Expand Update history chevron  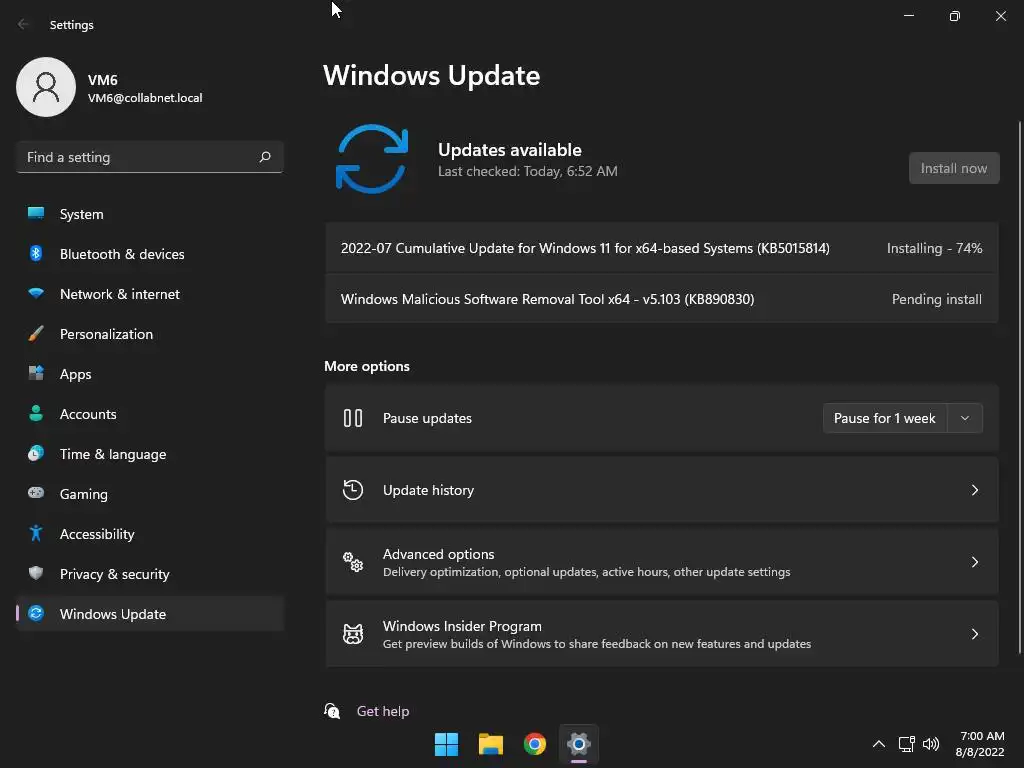(x=974, y=490)
